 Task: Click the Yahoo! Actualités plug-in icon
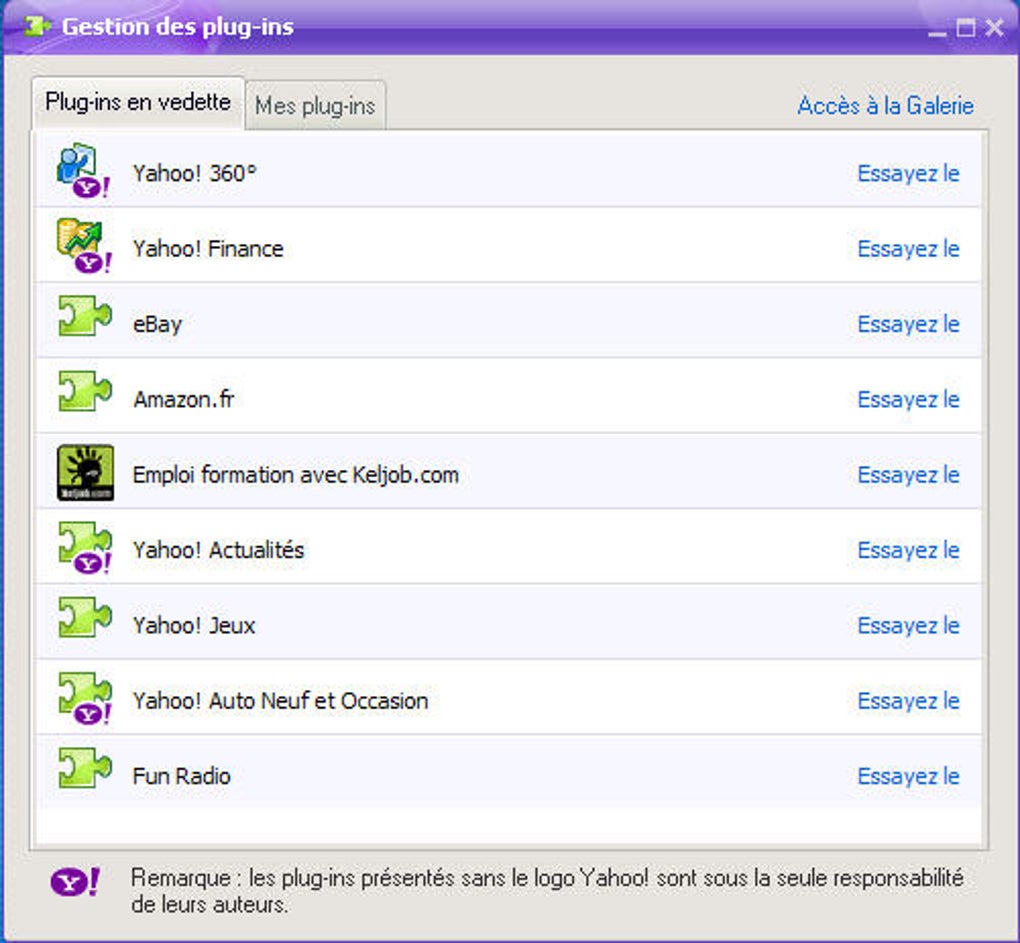click(x=85, y=548)
